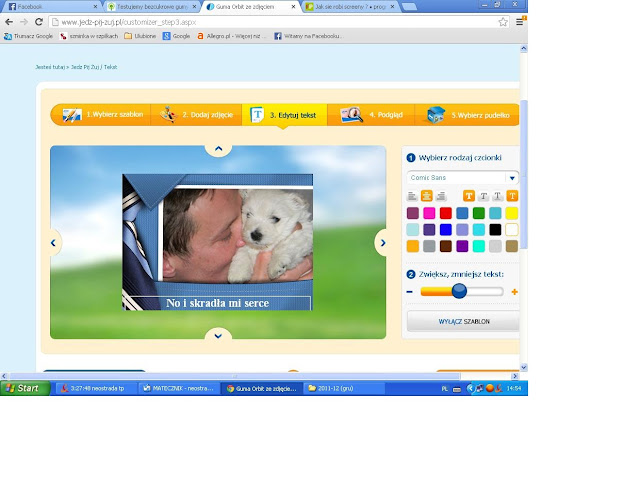
Task: Move photo up with top chevron
Action: tap(218, 149)
